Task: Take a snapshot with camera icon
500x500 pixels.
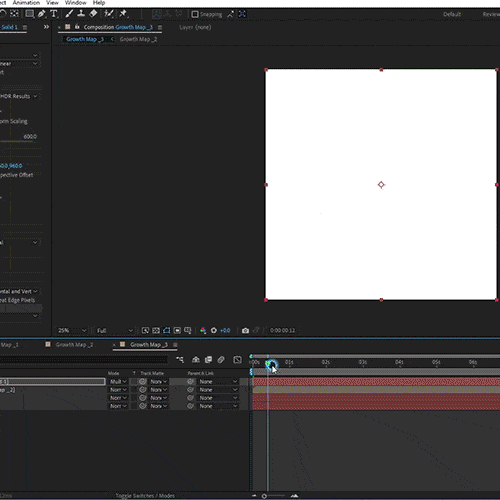Action: click(245, 330)
